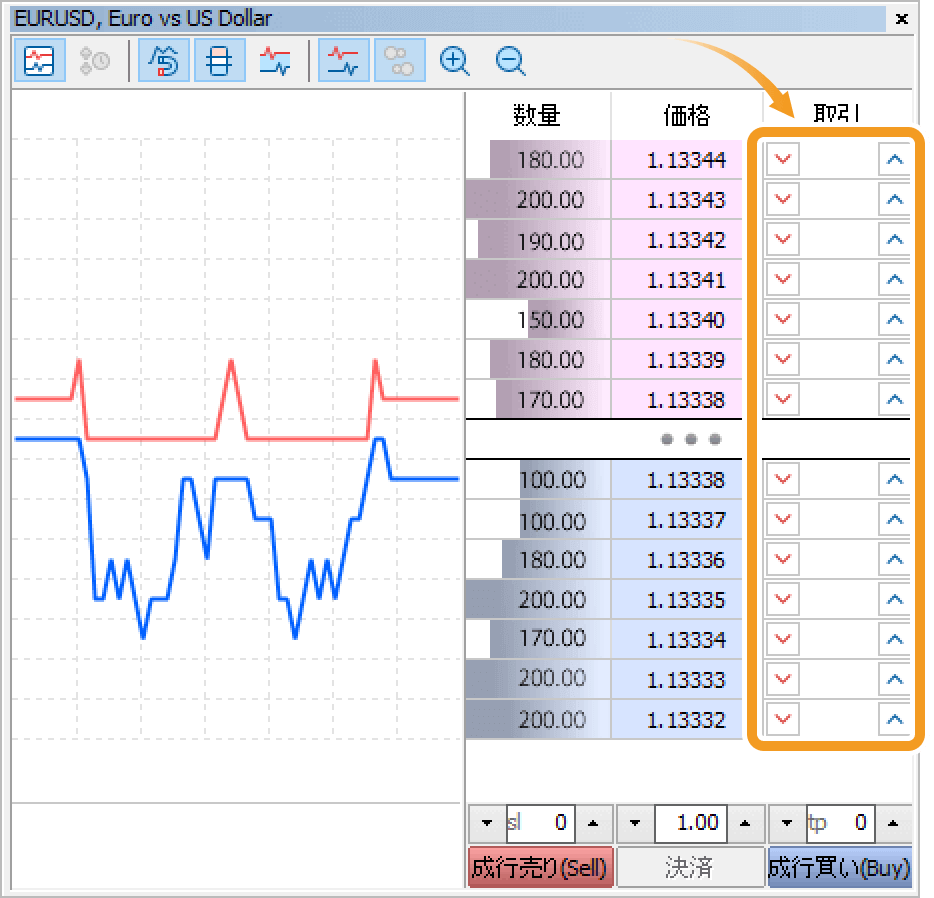Click red sell arrow at price 1.13334
Image resolution: width=934 pixels, height=898 pixels.
pyautogui.click(x=782, y=638)
